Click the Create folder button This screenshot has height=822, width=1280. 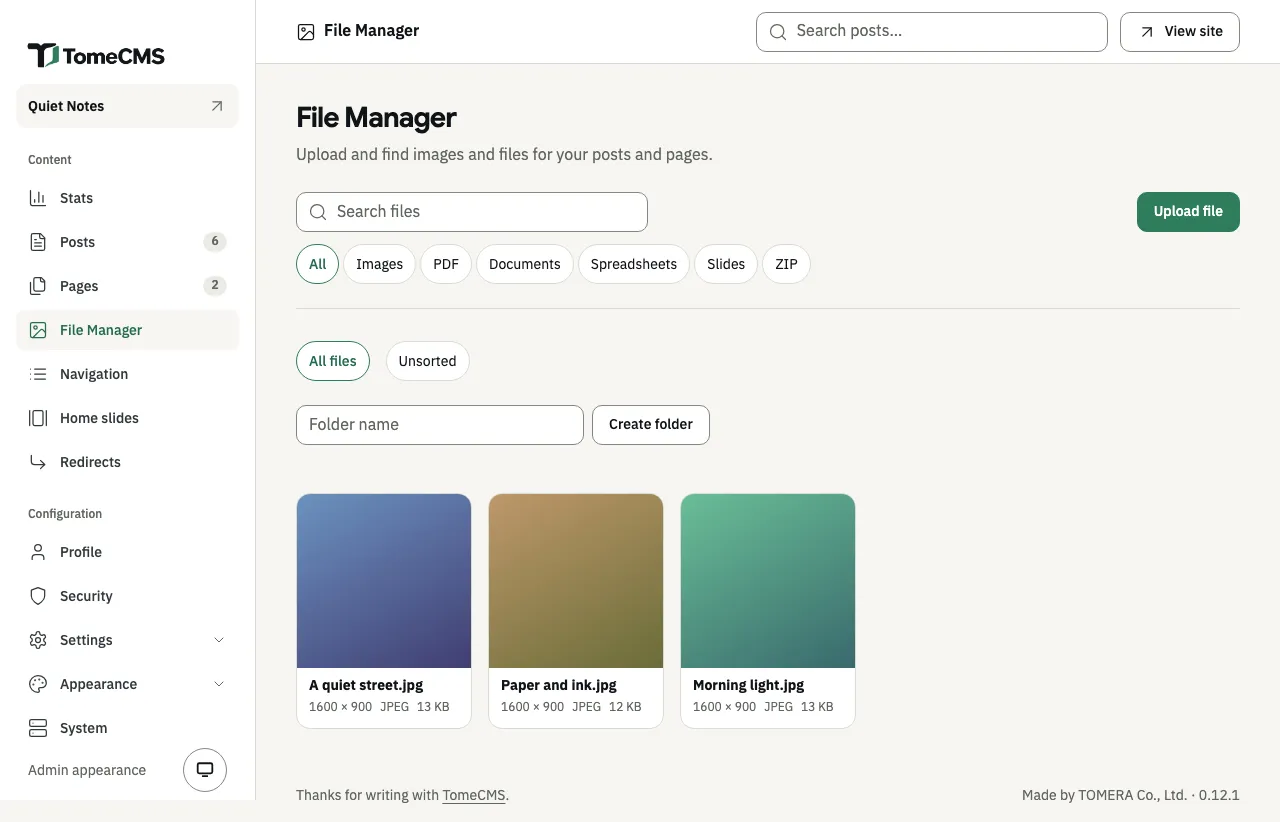coord(651,425)
